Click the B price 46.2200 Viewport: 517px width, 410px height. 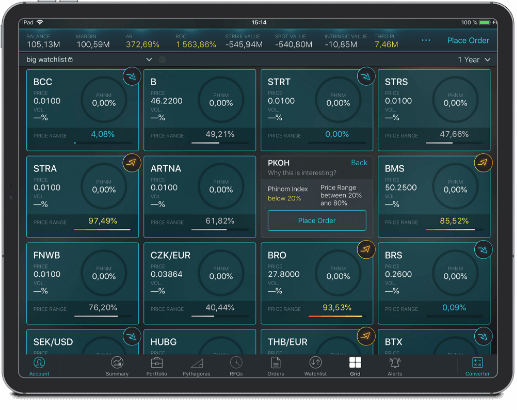pyautogui.click(x=166, y=101)
